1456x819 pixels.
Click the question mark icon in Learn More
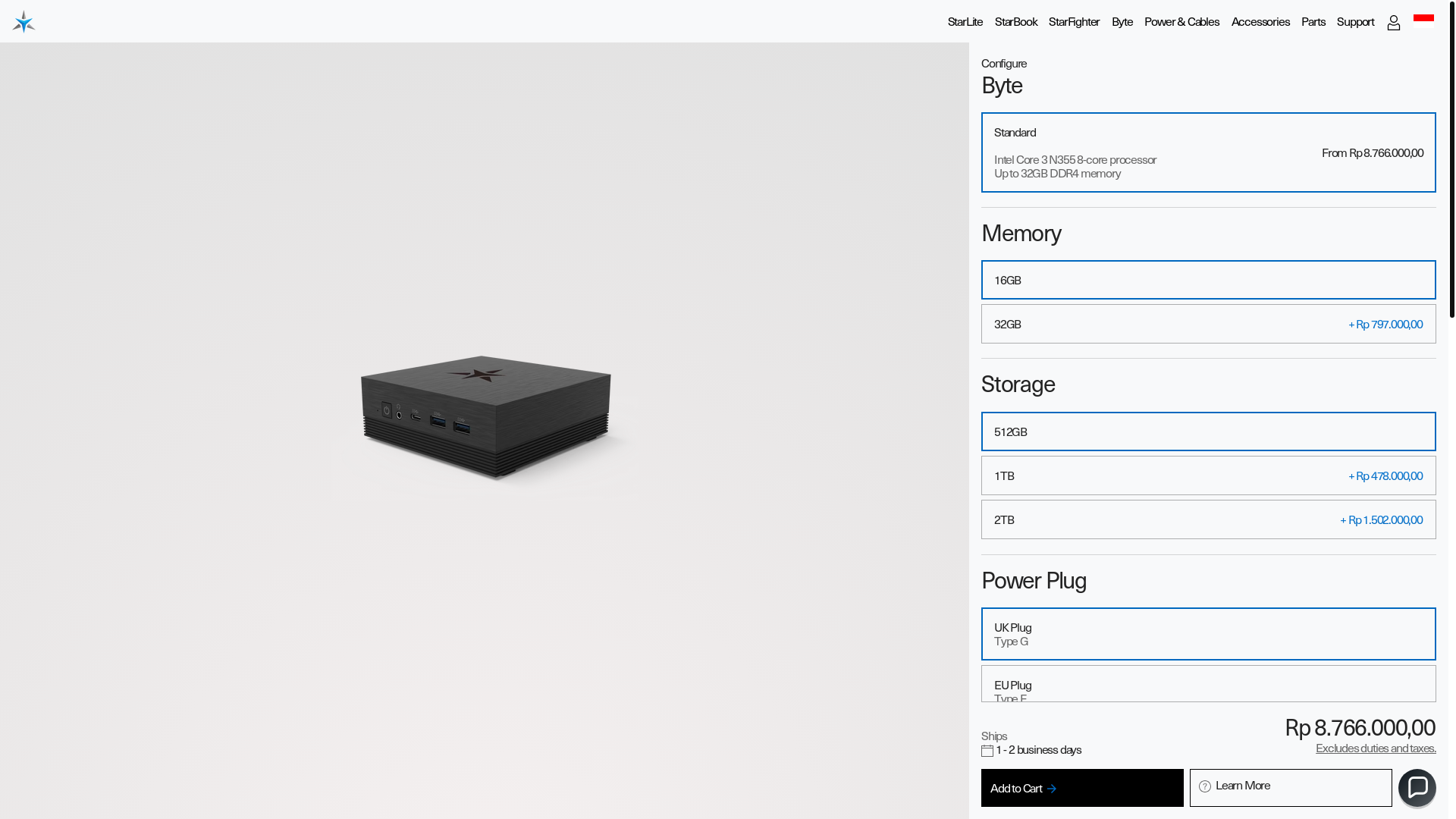(1205, 786)
